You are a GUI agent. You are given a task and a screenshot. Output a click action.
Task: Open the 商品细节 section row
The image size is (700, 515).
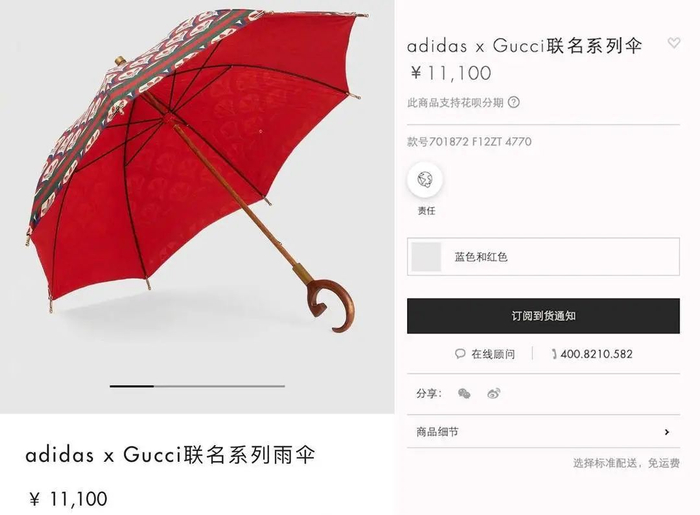543,432
